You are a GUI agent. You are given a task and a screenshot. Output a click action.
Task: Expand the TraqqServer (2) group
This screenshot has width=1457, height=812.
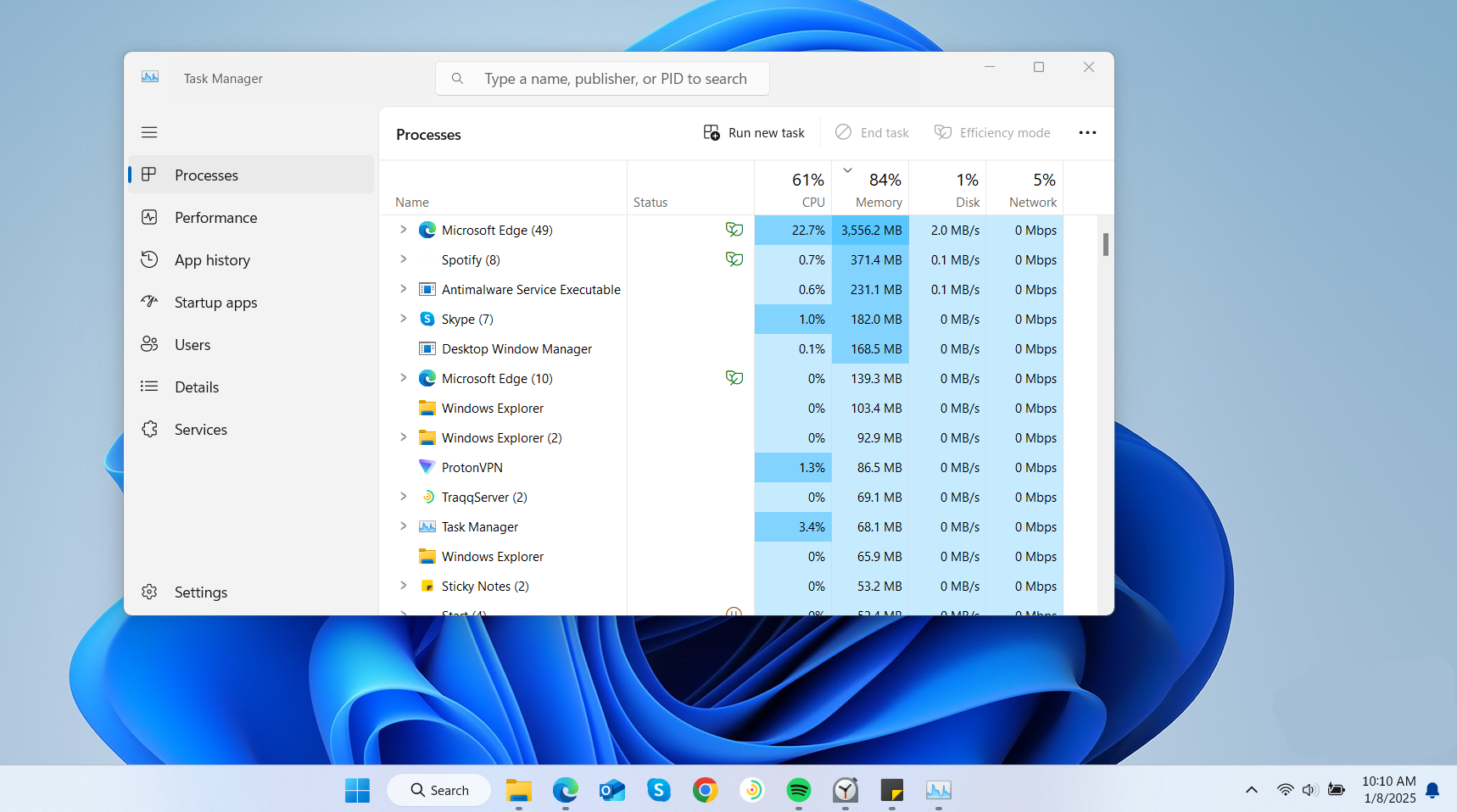[x=404, y=497]
